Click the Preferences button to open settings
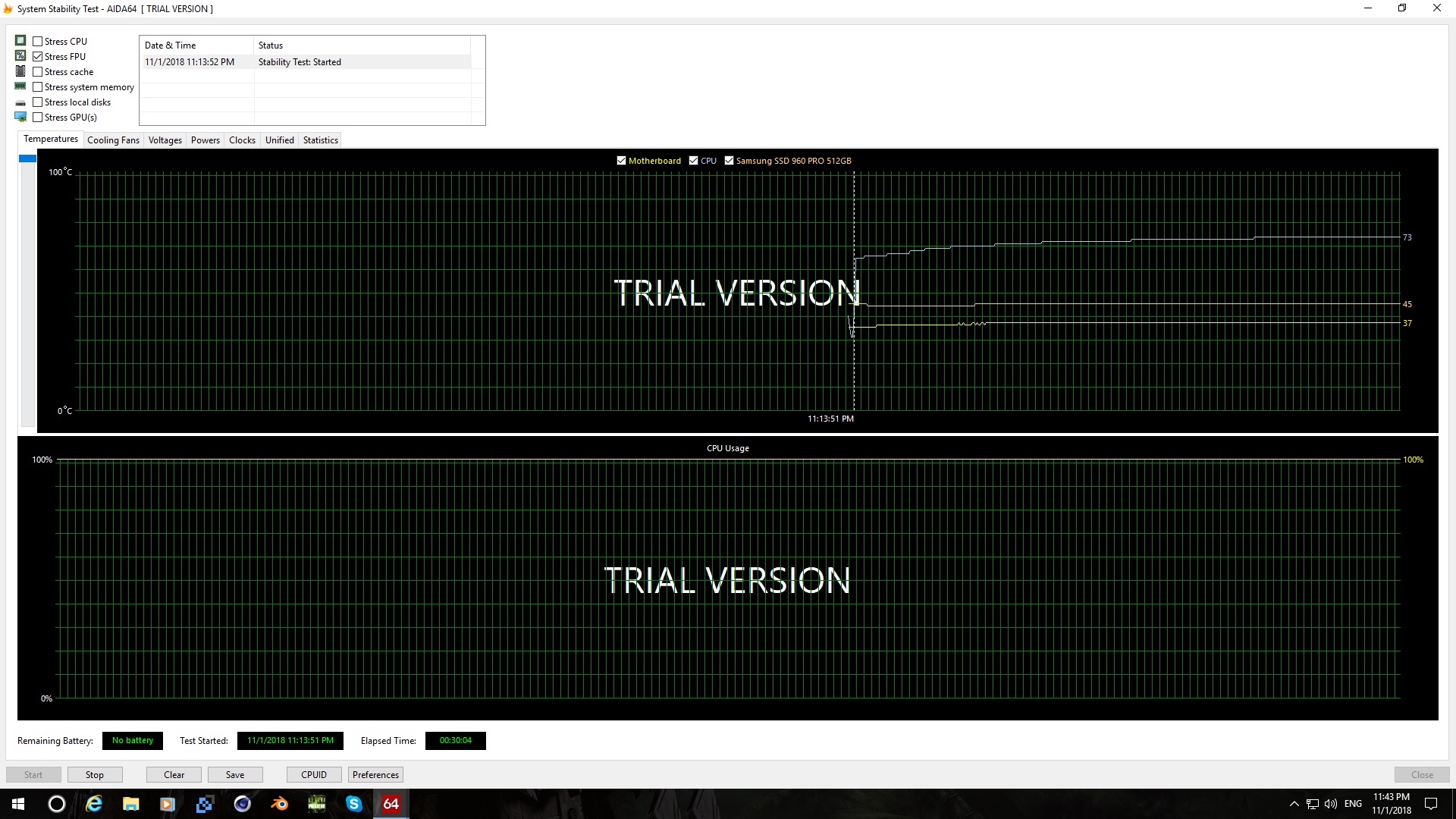This screenshot has height=819, width=1456. [376, 774]
